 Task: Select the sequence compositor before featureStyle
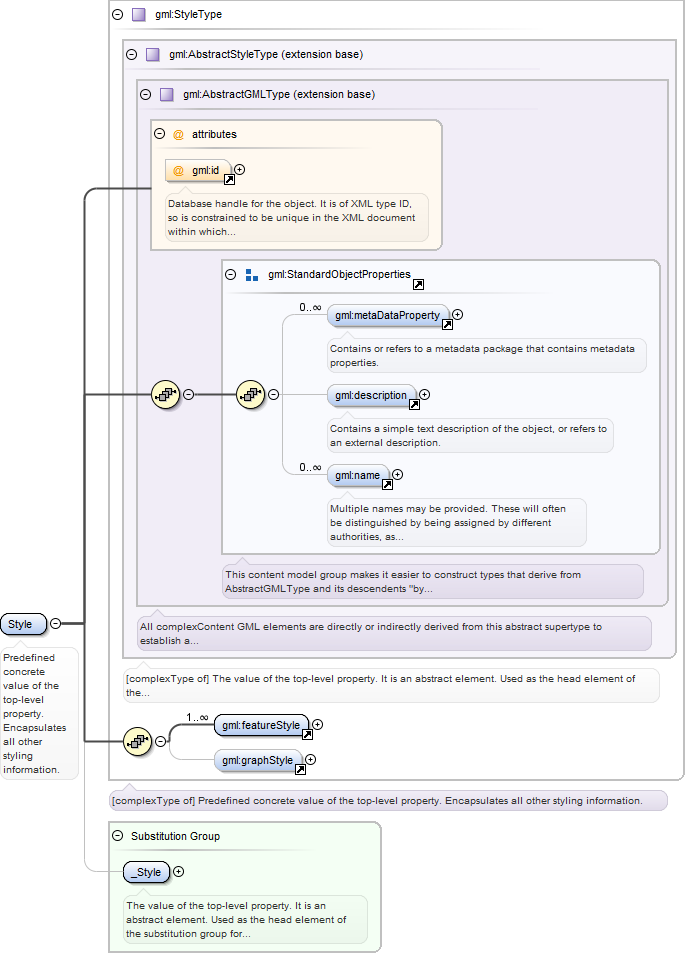point(137,742)
